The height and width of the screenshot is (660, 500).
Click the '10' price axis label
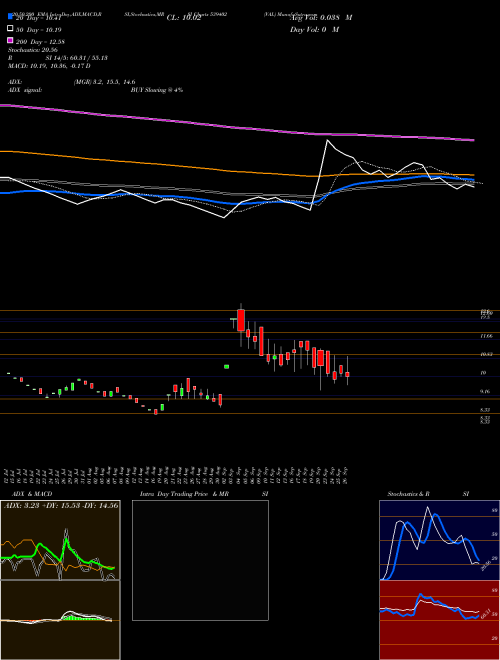click(484, 373)
